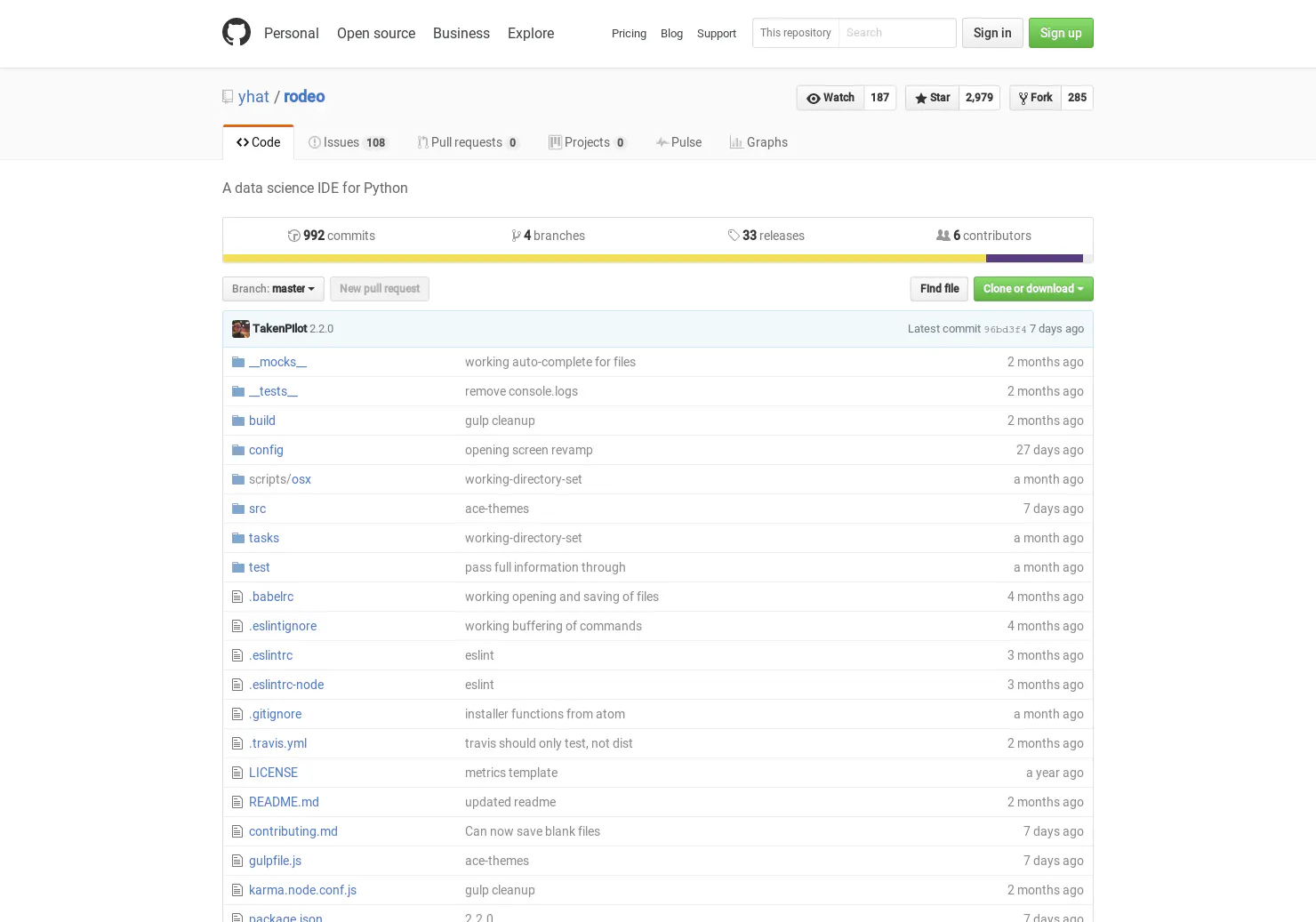Click the src folder icon
This screenshot has width=1316, height=922.
click(x=238, y=509)
